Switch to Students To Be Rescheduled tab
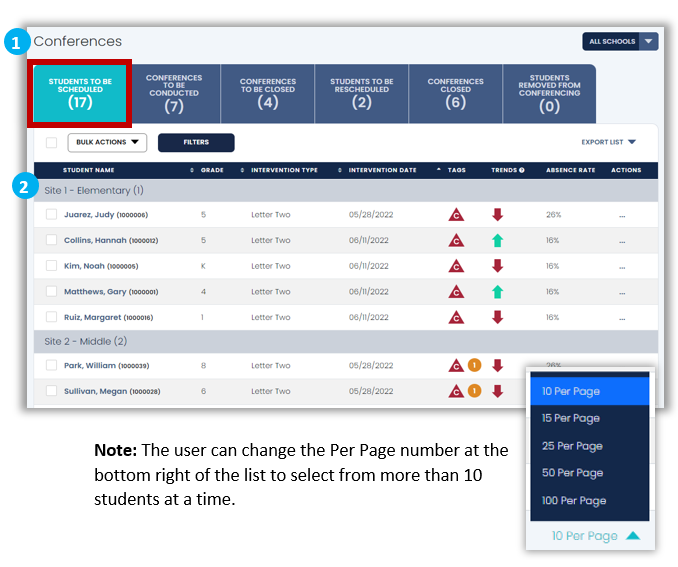The width and height of the screenshot is (678, 567). [361, 94]
